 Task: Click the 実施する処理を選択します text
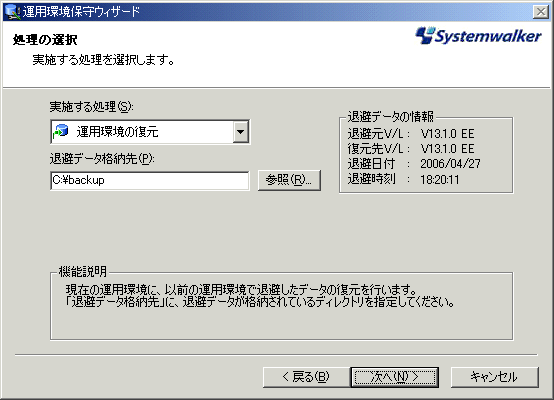104,60
